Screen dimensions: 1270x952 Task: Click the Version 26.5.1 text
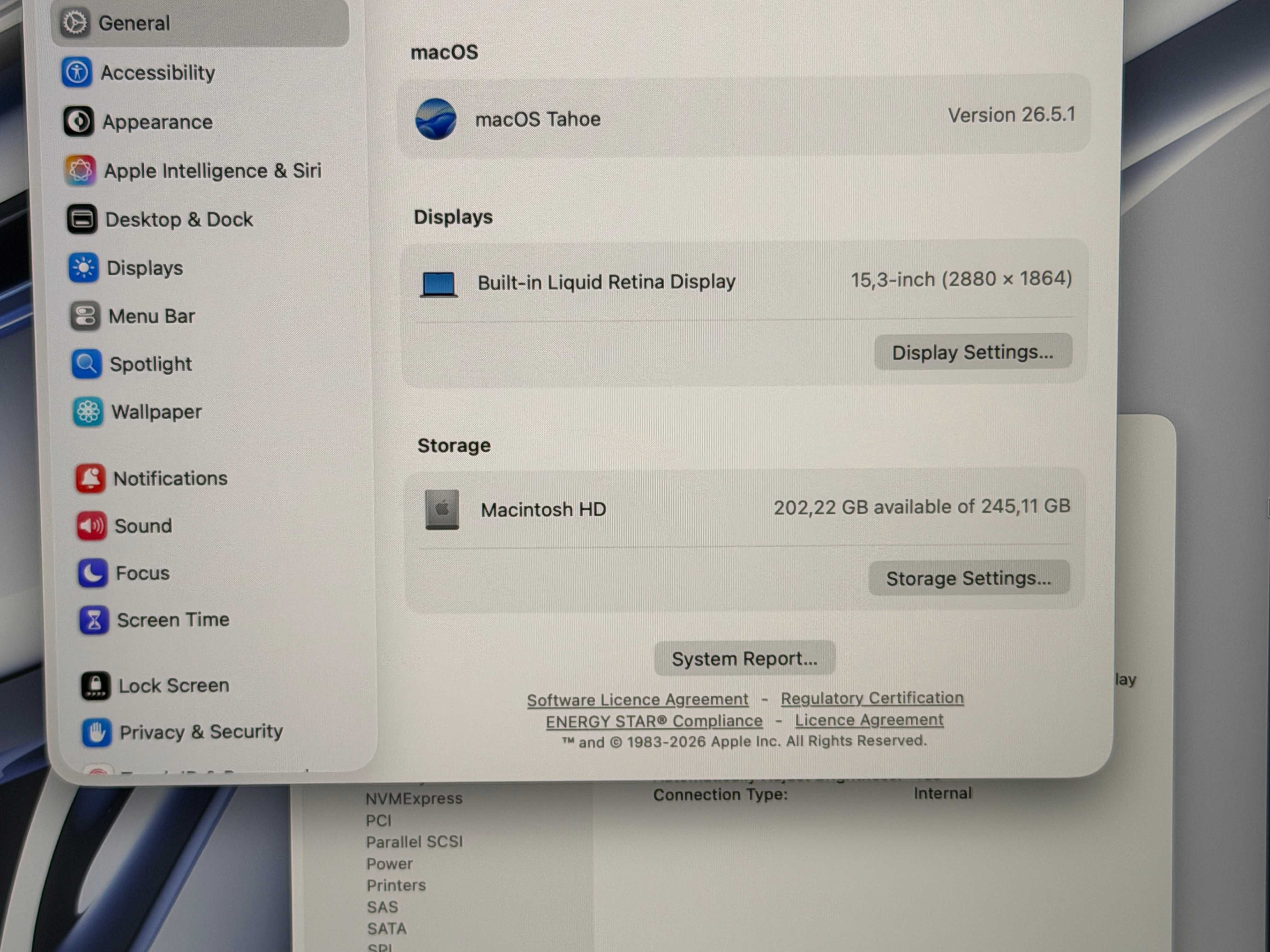click(x=1011, y=115)
